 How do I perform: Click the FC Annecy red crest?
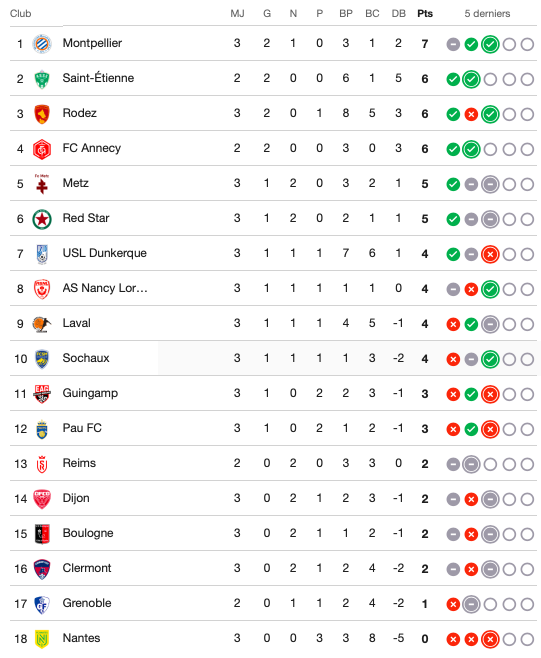pos(42,149)
